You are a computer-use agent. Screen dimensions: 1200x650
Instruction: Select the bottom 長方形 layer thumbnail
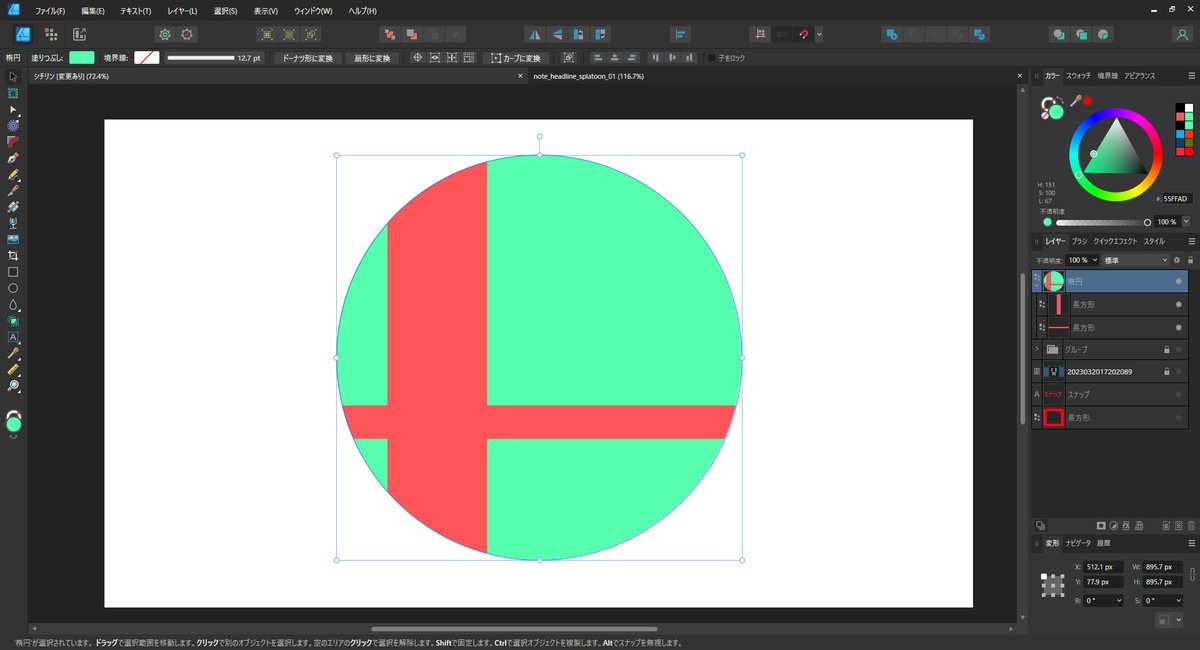click(x=1053, y=418)
